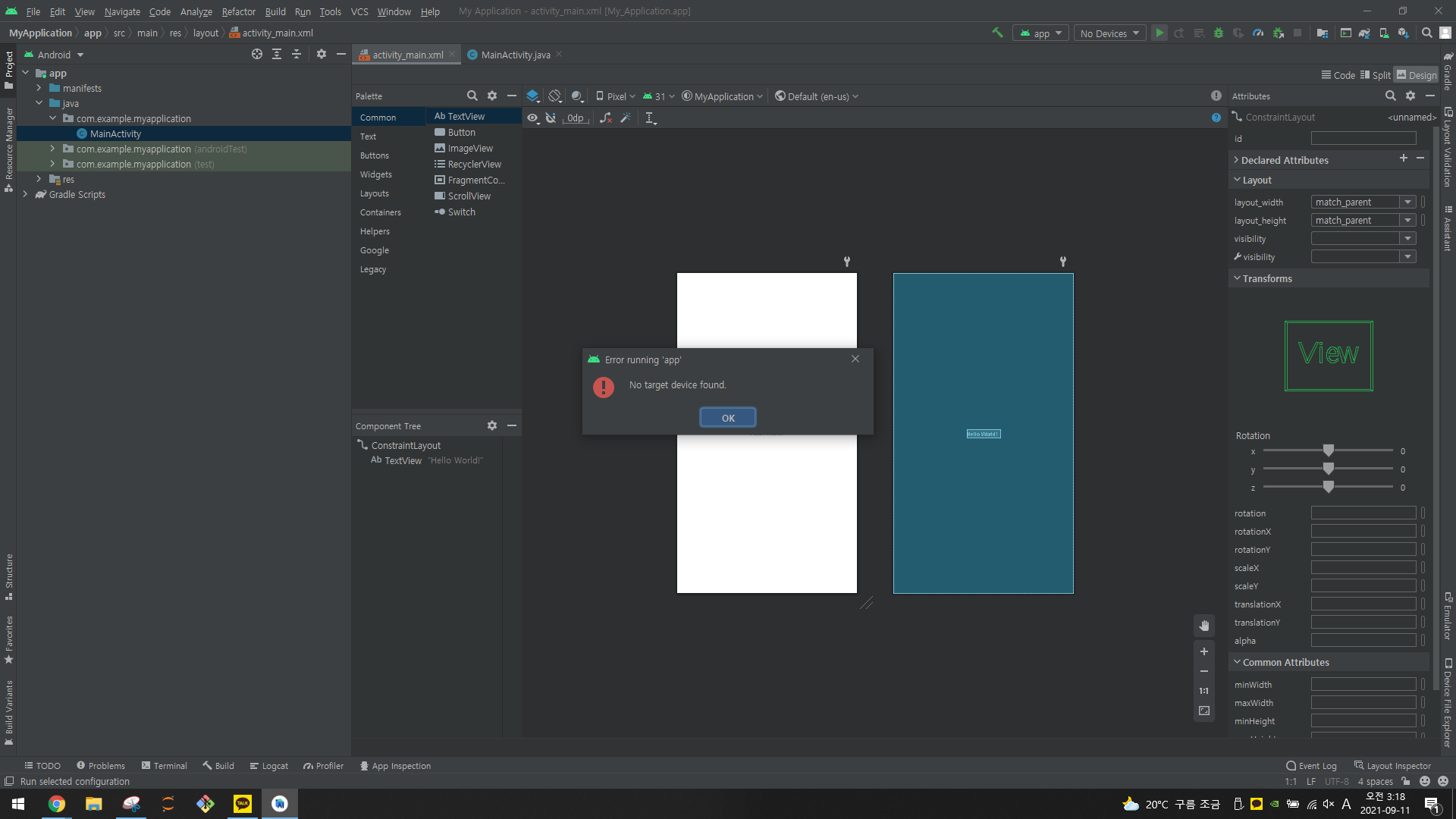Open the No Devices dropdown
The image size is (1456, 819).
point(1109,33)
